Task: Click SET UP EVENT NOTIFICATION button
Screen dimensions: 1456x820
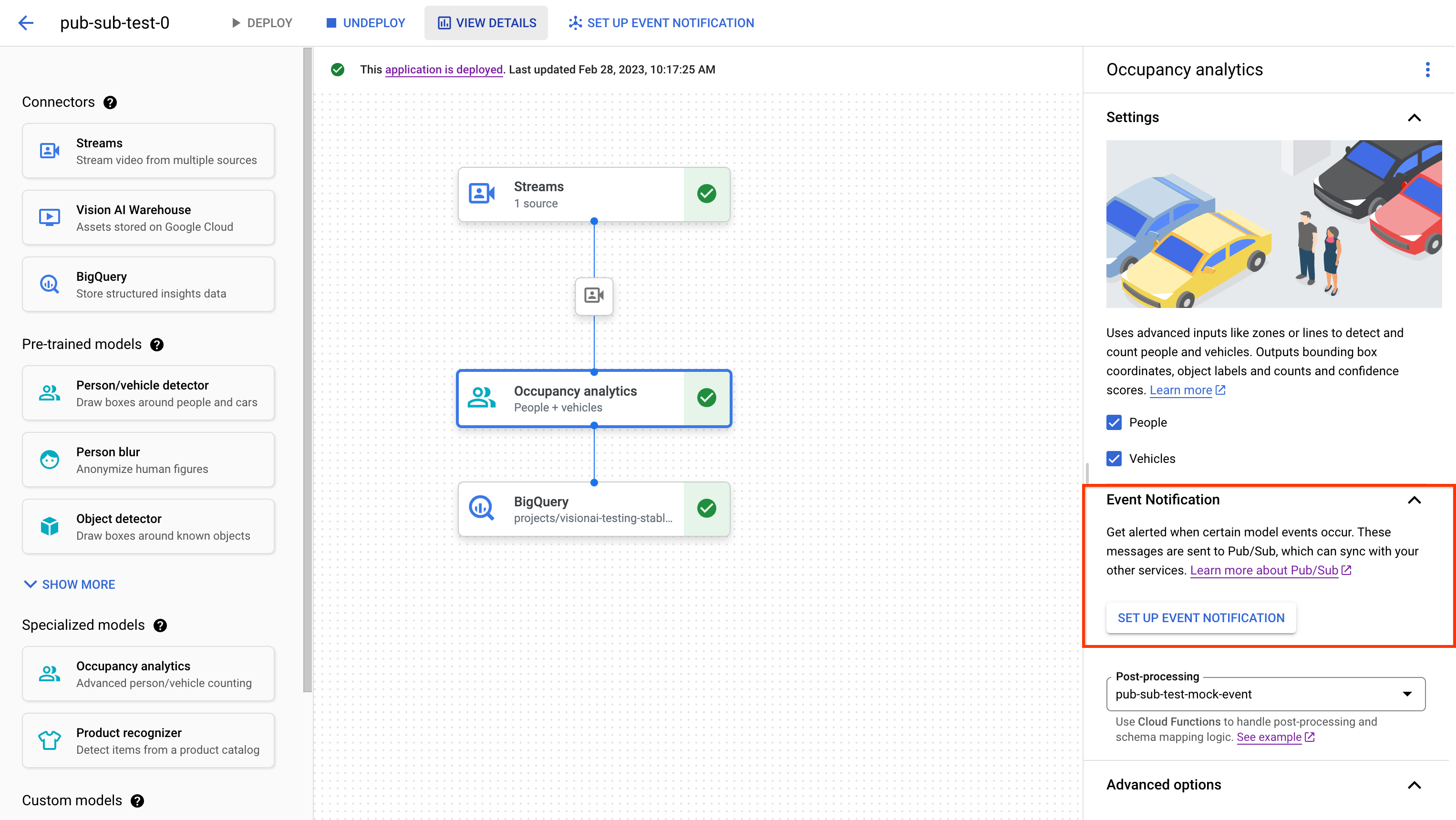Action: (1200, 617)
